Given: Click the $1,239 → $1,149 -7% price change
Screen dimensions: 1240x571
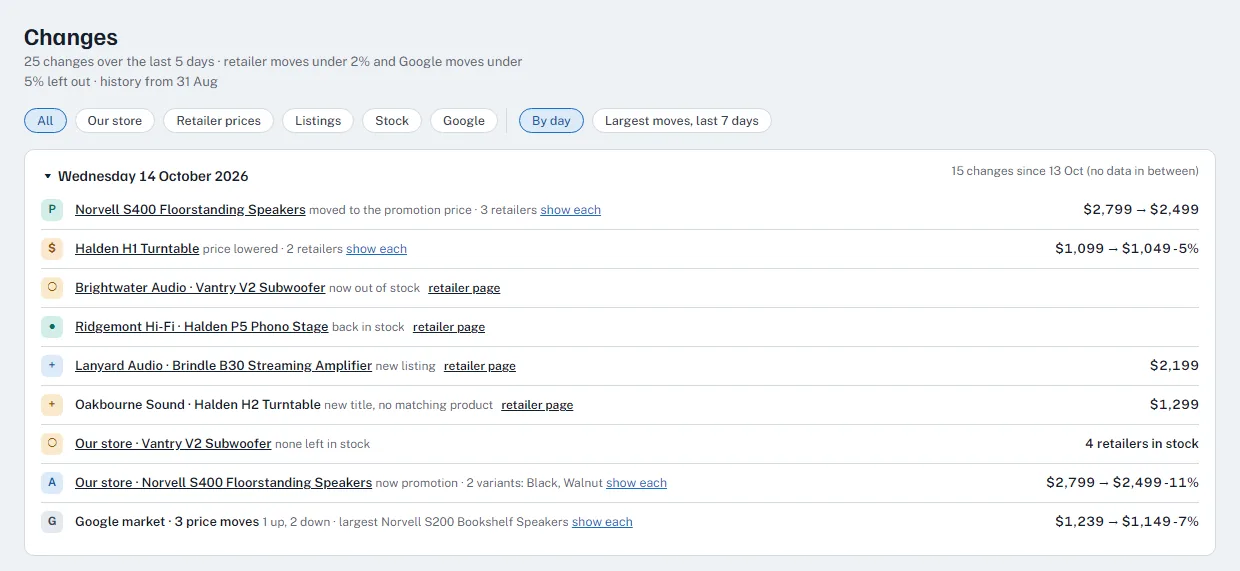Looking at the screenshot, I should [1127, 522].
